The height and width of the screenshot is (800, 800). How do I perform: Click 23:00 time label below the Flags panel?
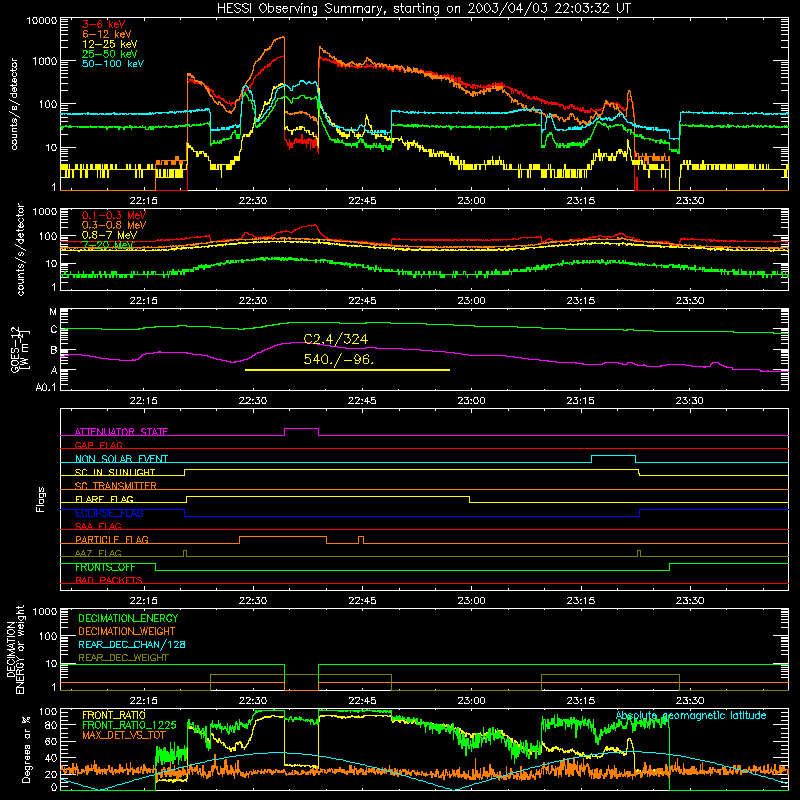coord(471,601)
